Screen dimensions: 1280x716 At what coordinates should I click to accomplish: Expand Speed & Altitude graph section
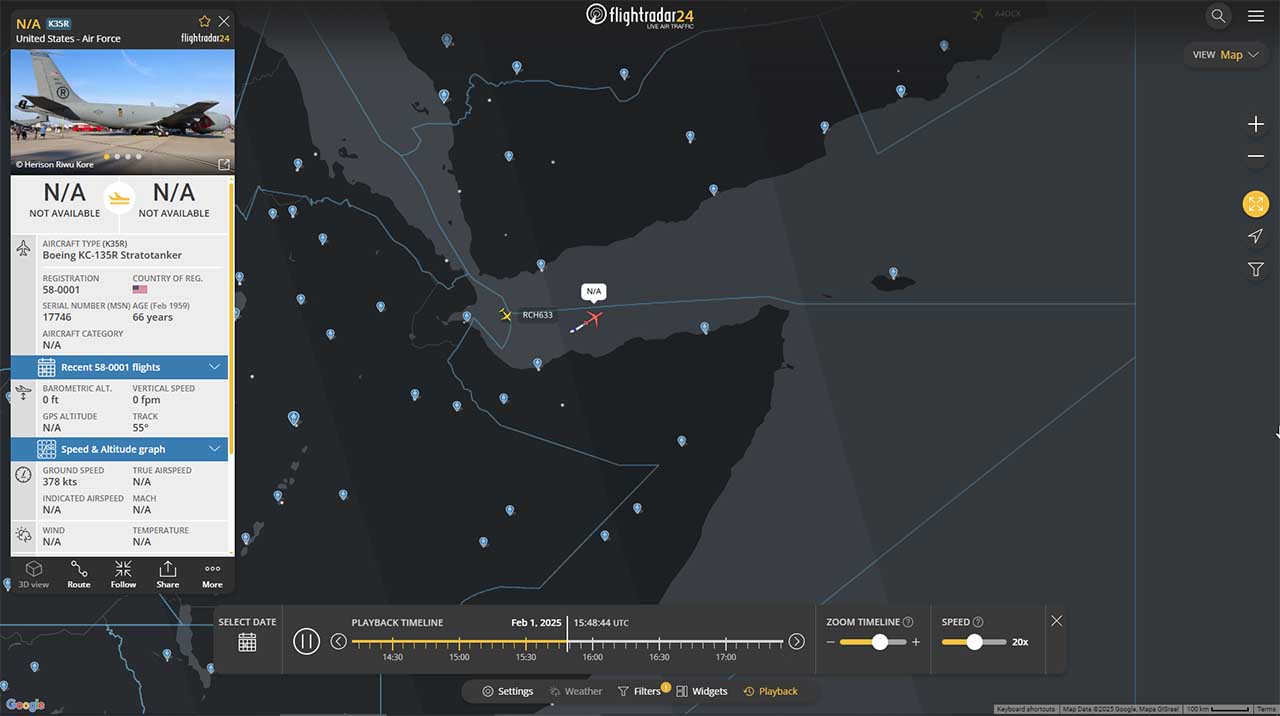pyautogui.click(x=119, y=449)
